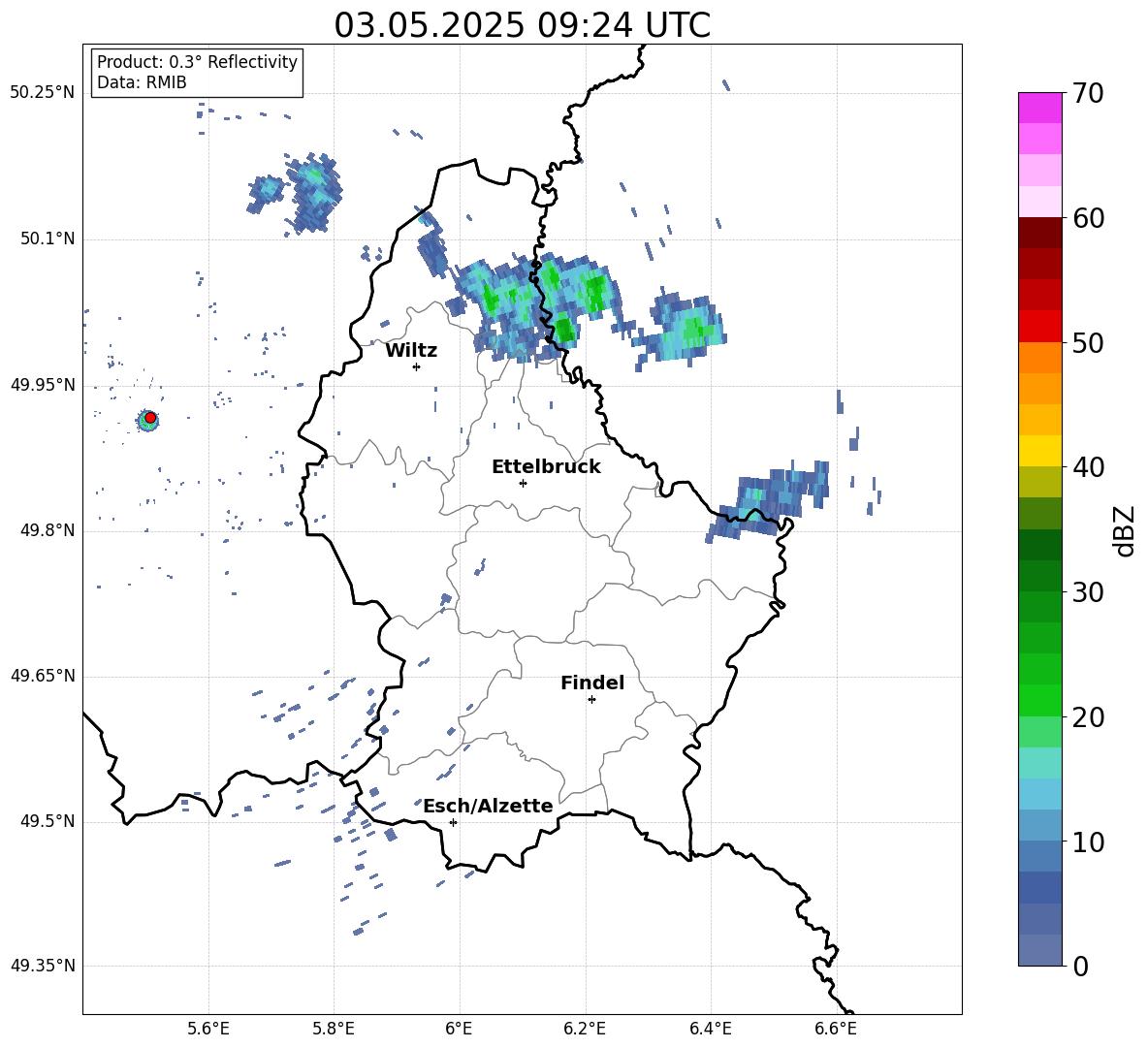Pick the magenta swatch just below 70 dBZ
The height and width of the screenshot is (1048, 1148).
1039,108
